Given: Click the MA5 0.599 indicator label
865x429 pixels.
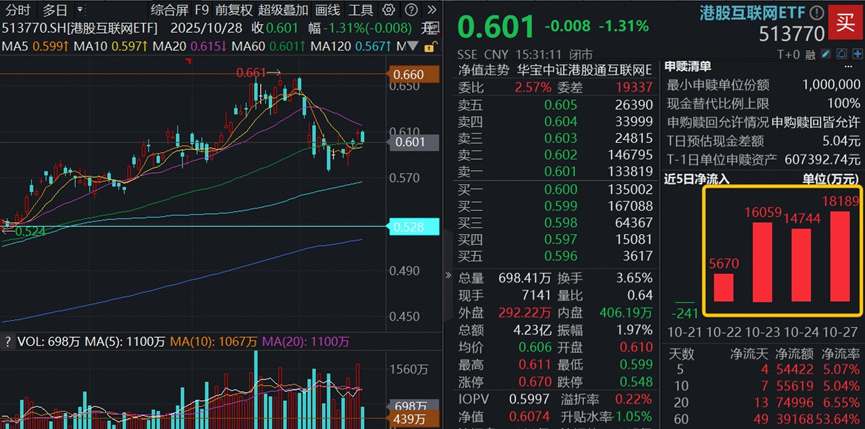Looking at the screenshot, I should [x=35, y=47].
